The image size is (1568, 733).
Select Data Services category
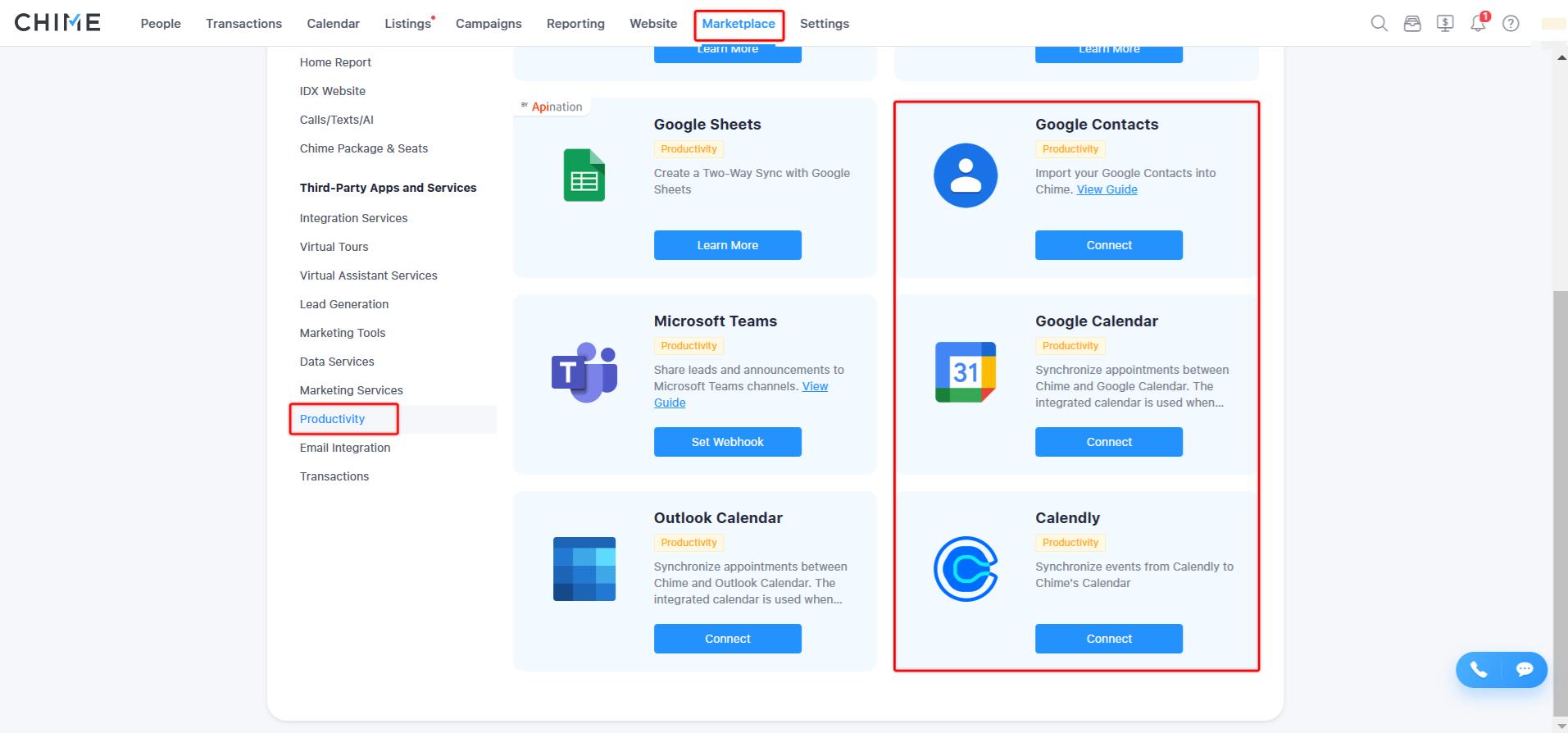coord(337,362)
